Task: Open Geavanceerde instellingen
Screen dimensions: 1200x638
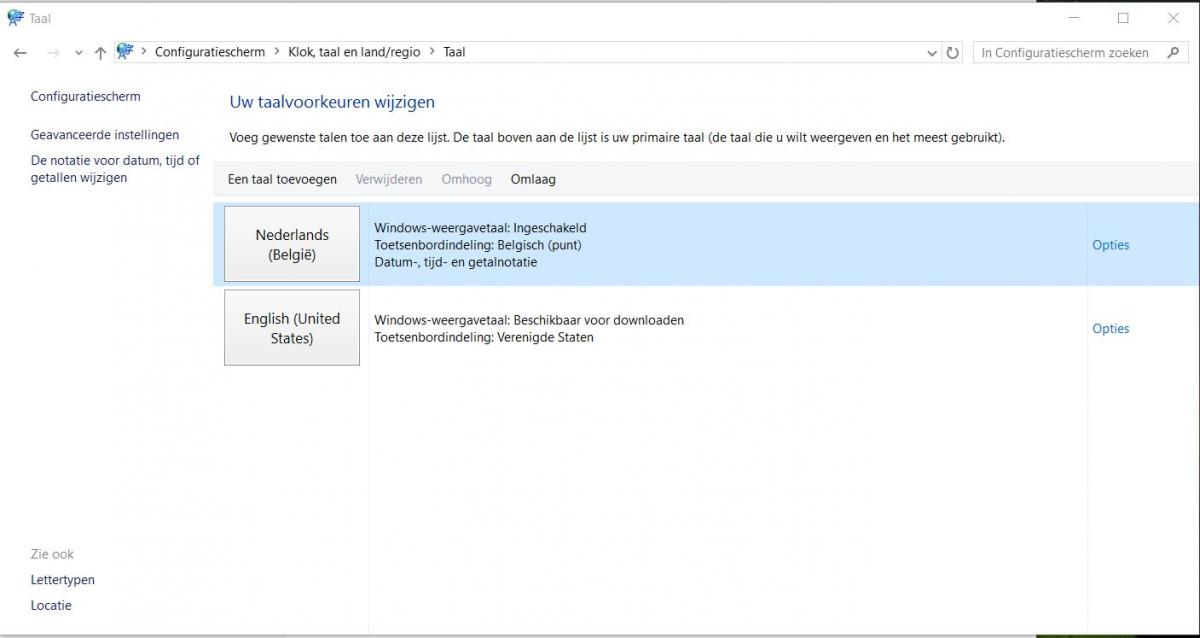Action: tap(105, 135)
